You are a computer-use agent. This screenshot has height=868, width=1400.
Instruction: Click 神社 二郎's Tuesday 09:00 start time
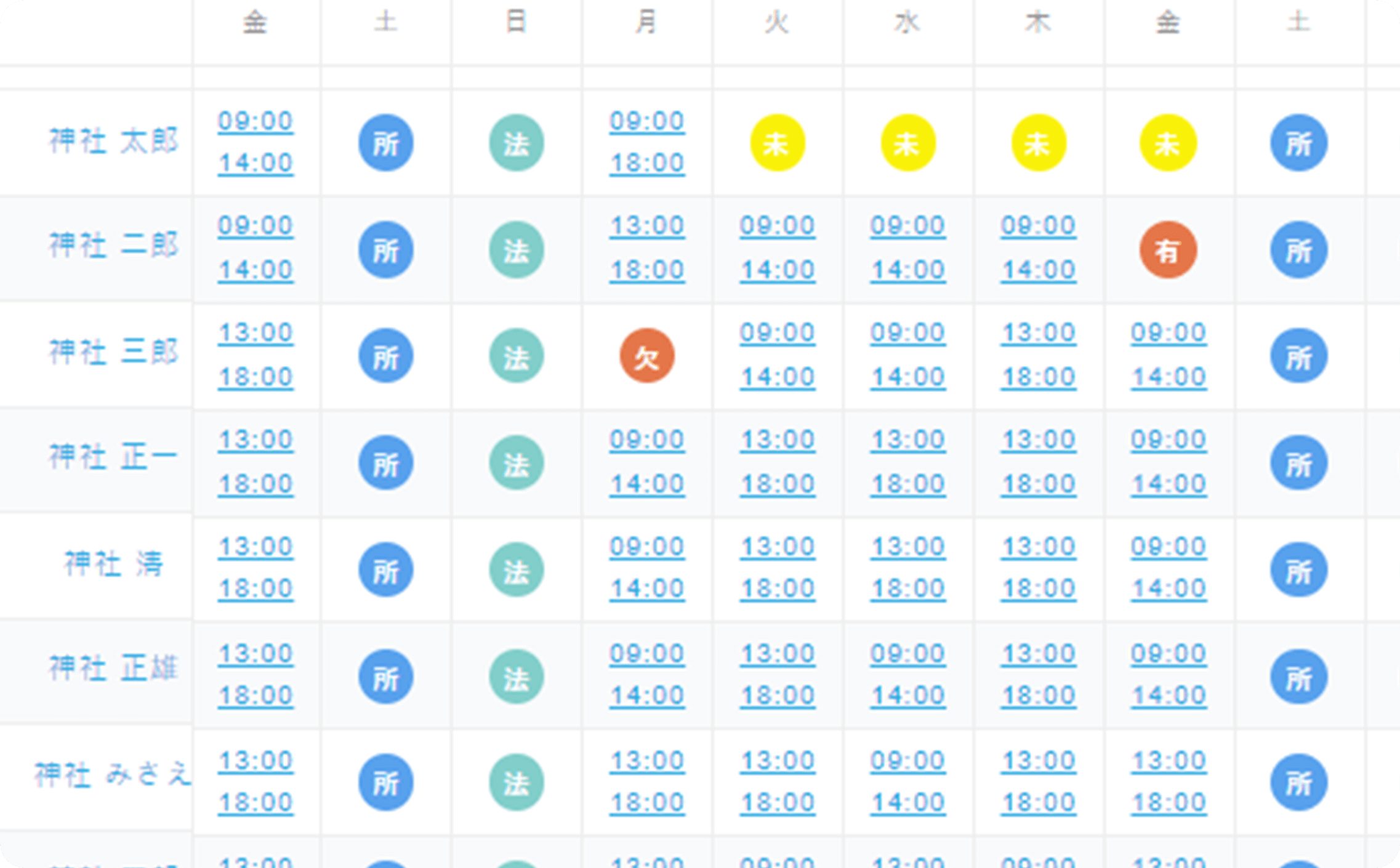[777, 226]
